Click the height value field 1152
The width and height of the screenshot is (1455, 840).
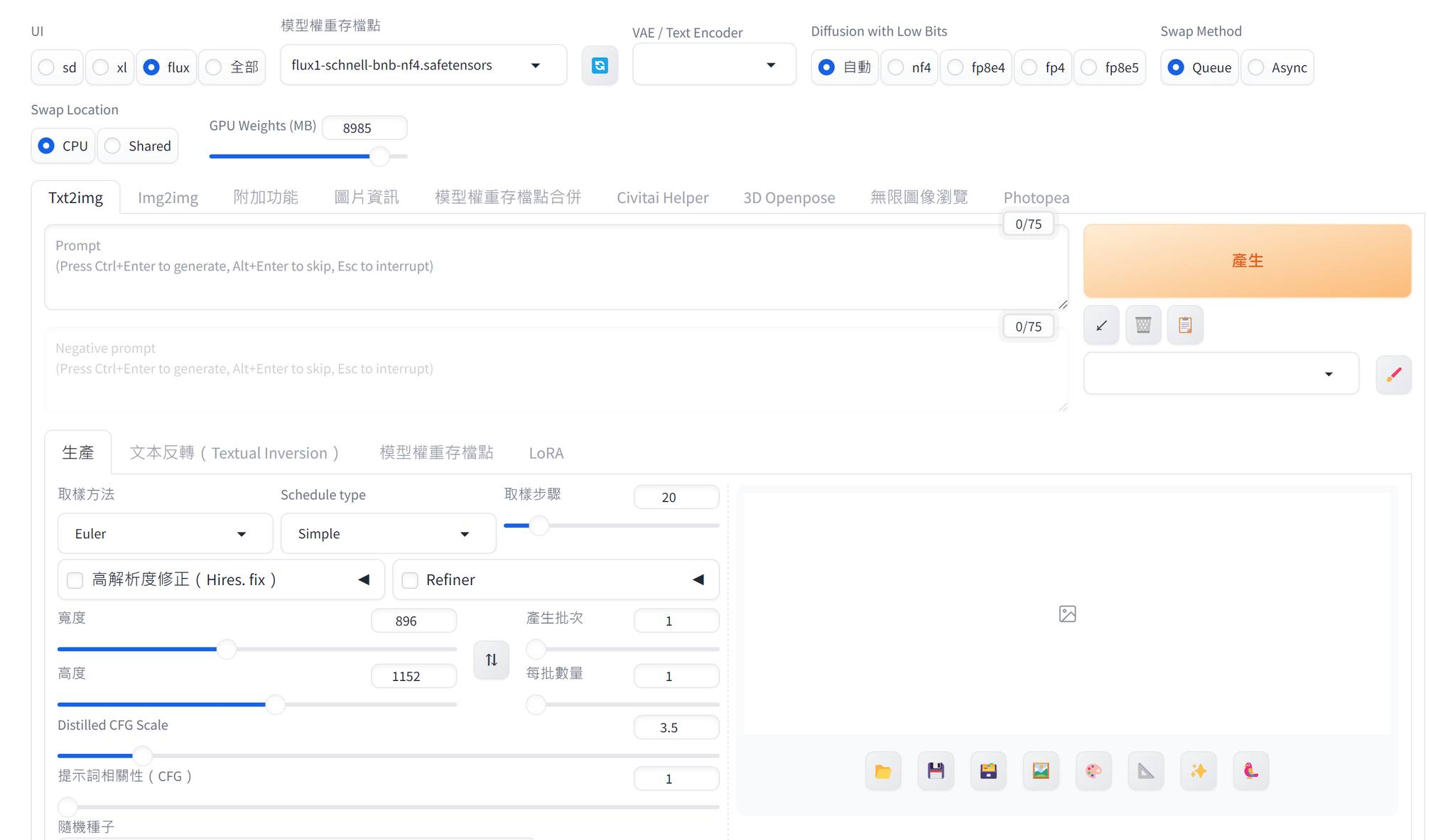point(413,676)
